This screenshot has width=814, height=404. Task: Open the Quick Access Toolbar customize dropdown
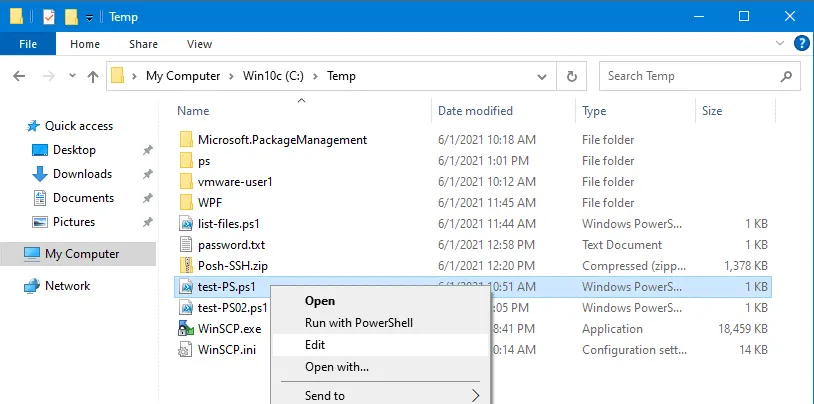[89, 18]
